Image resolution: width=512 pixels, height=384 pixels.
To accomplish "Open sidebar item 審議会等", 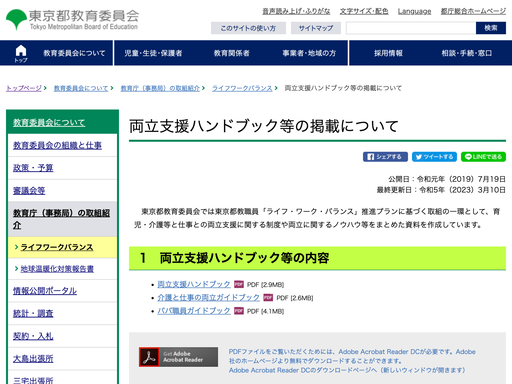I will (29, 191).
